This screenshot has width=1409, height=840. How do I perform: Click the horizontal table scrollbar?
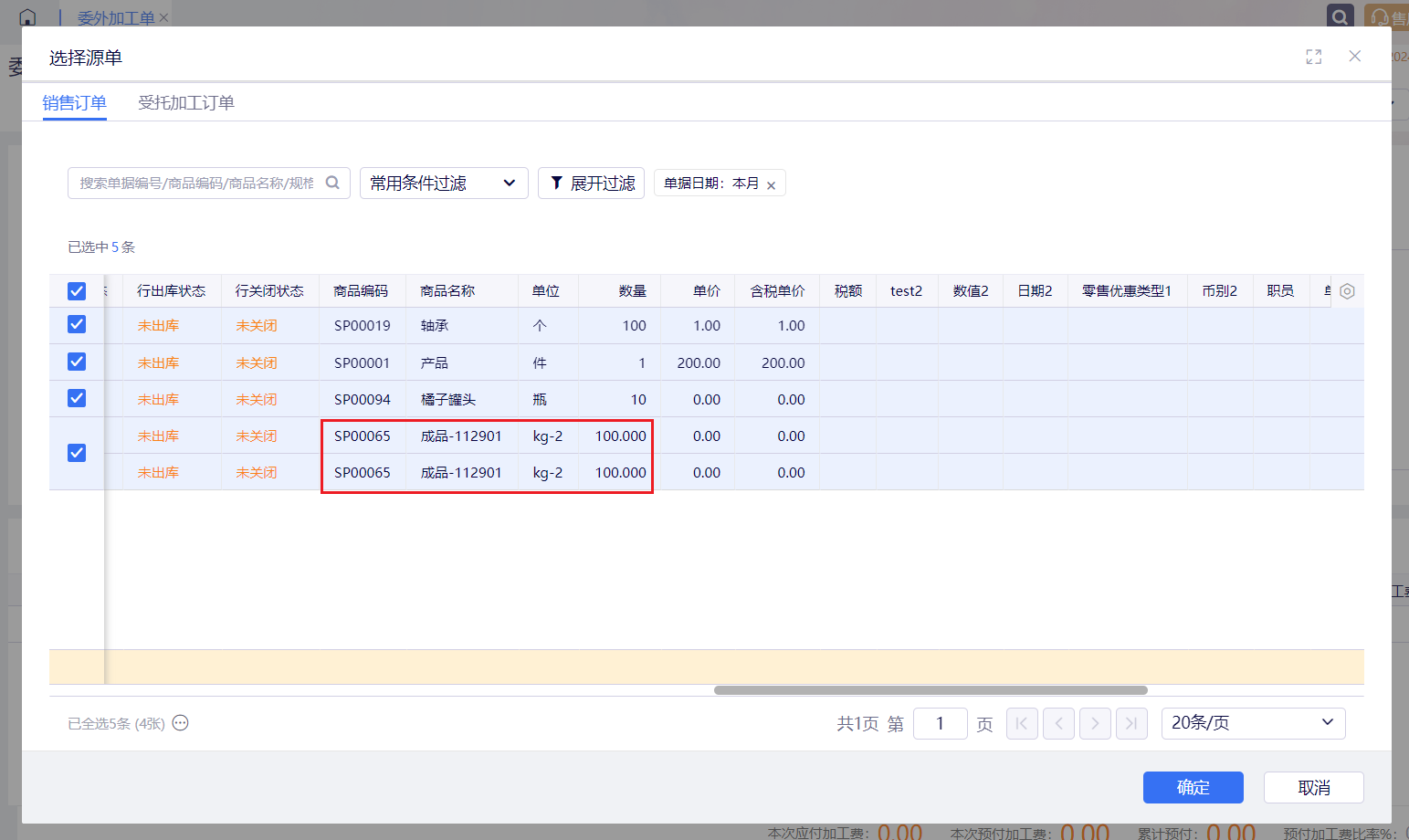pyautogui.click(x=931, y=690)
